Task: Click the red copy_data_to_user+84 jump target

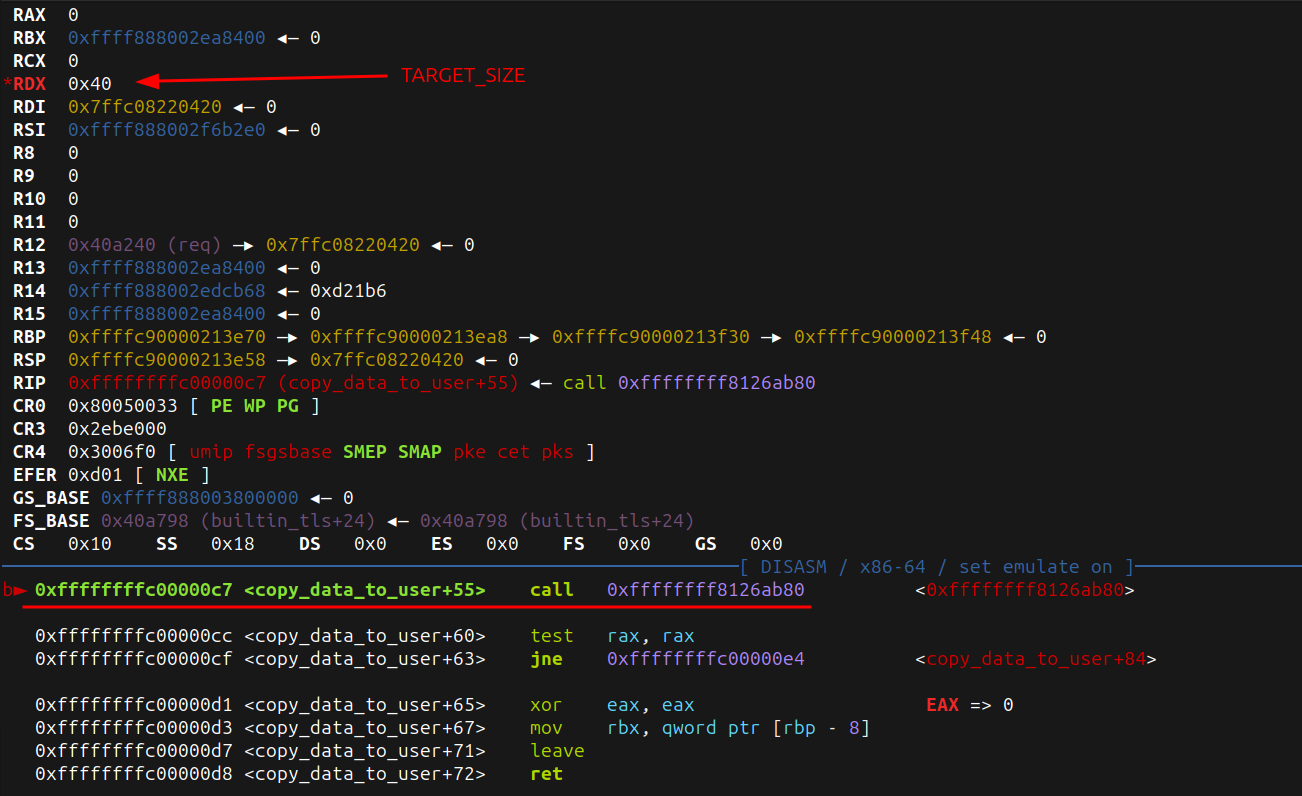Action: point(1035,659)
